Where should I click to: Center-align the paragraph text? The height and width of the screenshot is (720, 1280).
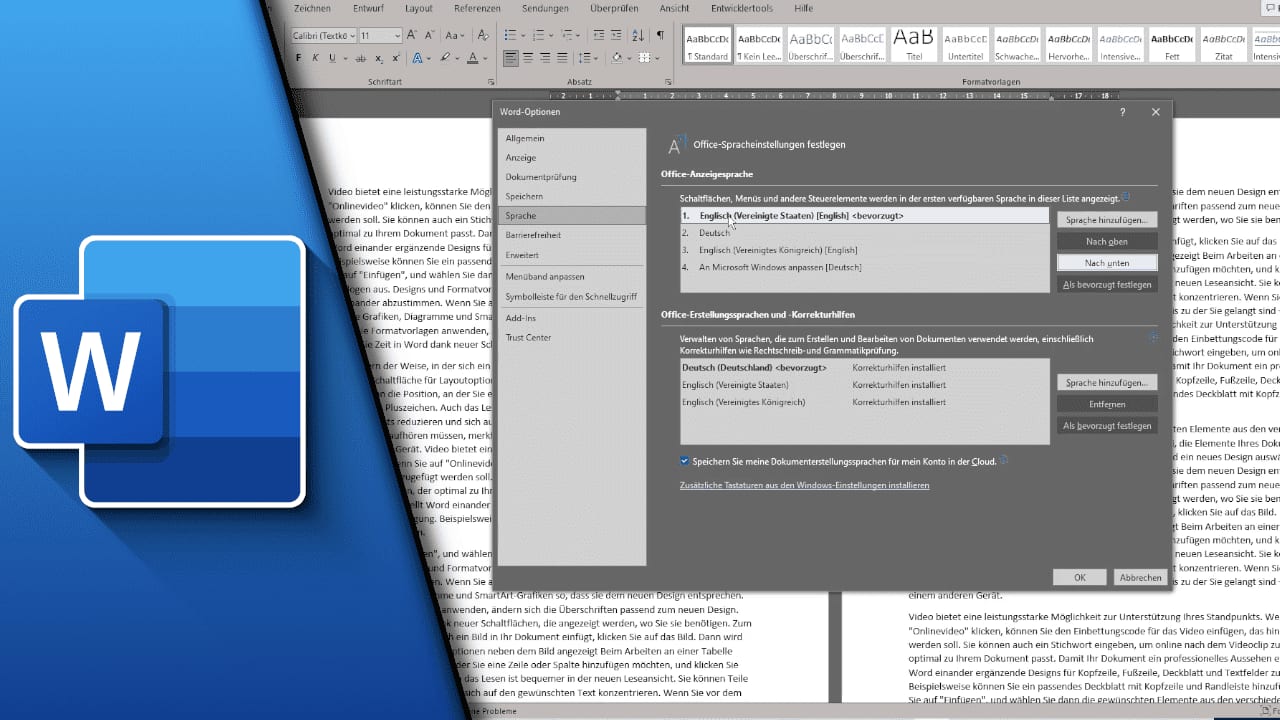pyautogui.click(x=528, y=58)
